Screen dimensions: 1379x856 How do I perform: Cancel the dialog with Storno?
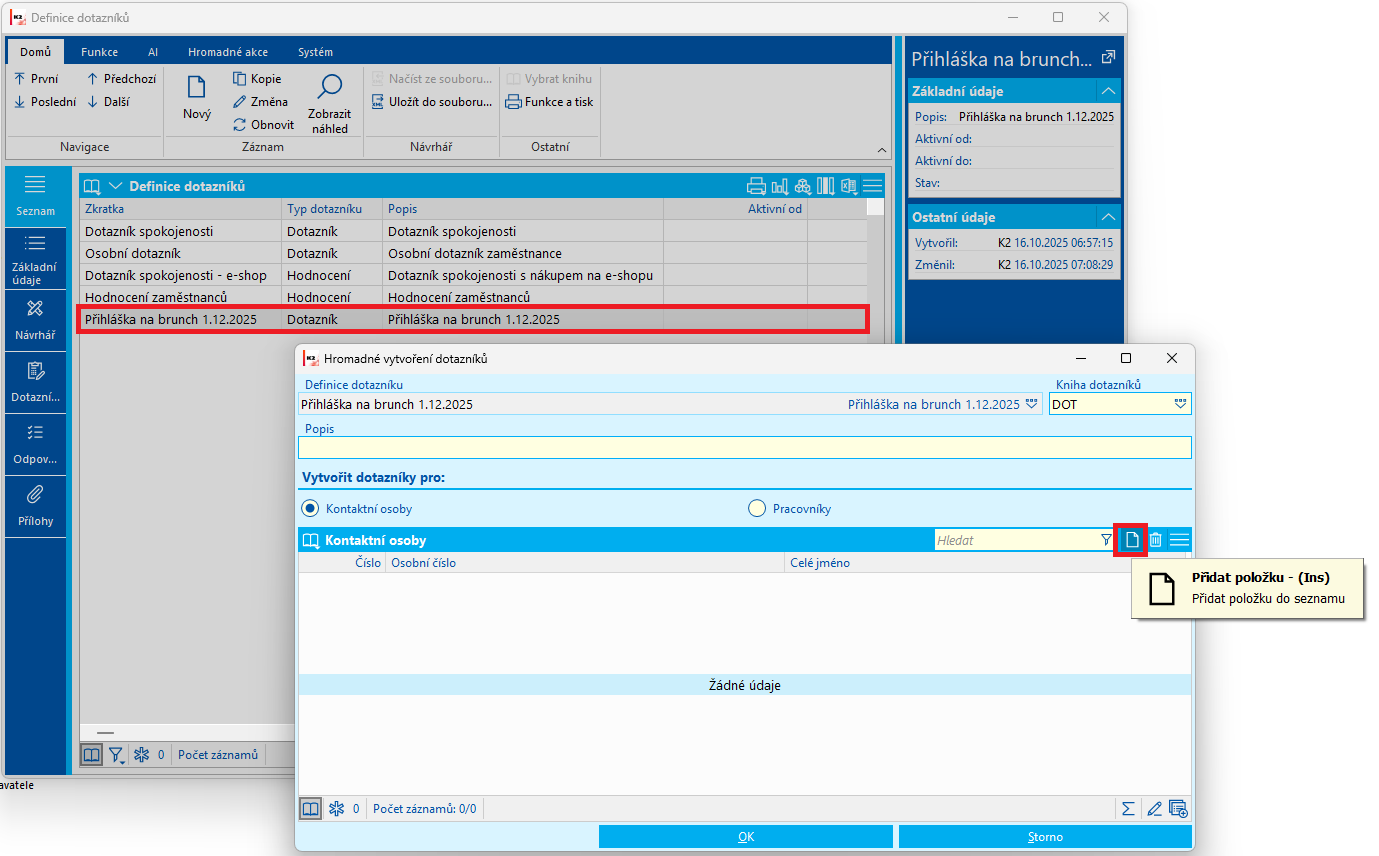pos(1045,837)
